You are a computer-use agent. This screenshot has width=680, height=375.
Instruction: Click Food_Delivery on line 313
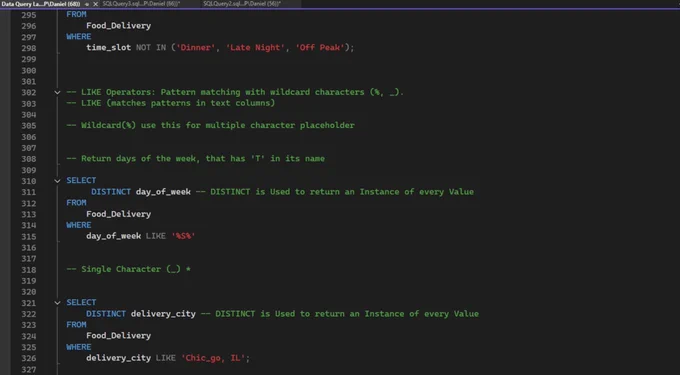[118, 214]
